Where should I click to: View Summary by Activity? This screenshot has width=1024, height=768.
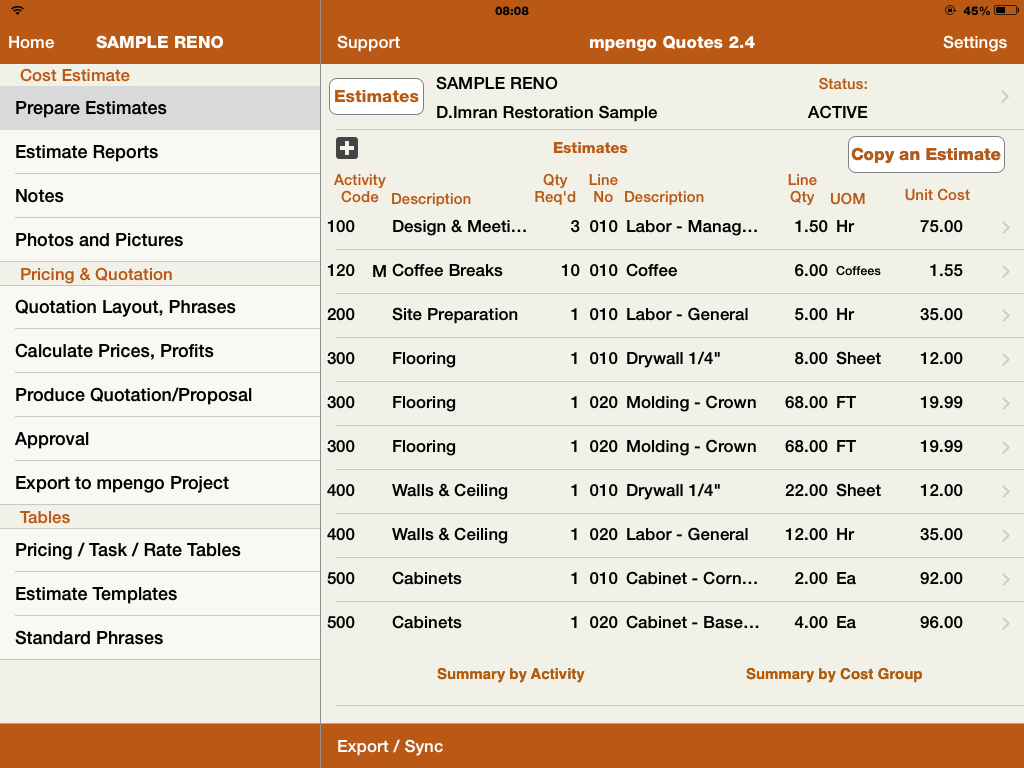pos(510,674)
